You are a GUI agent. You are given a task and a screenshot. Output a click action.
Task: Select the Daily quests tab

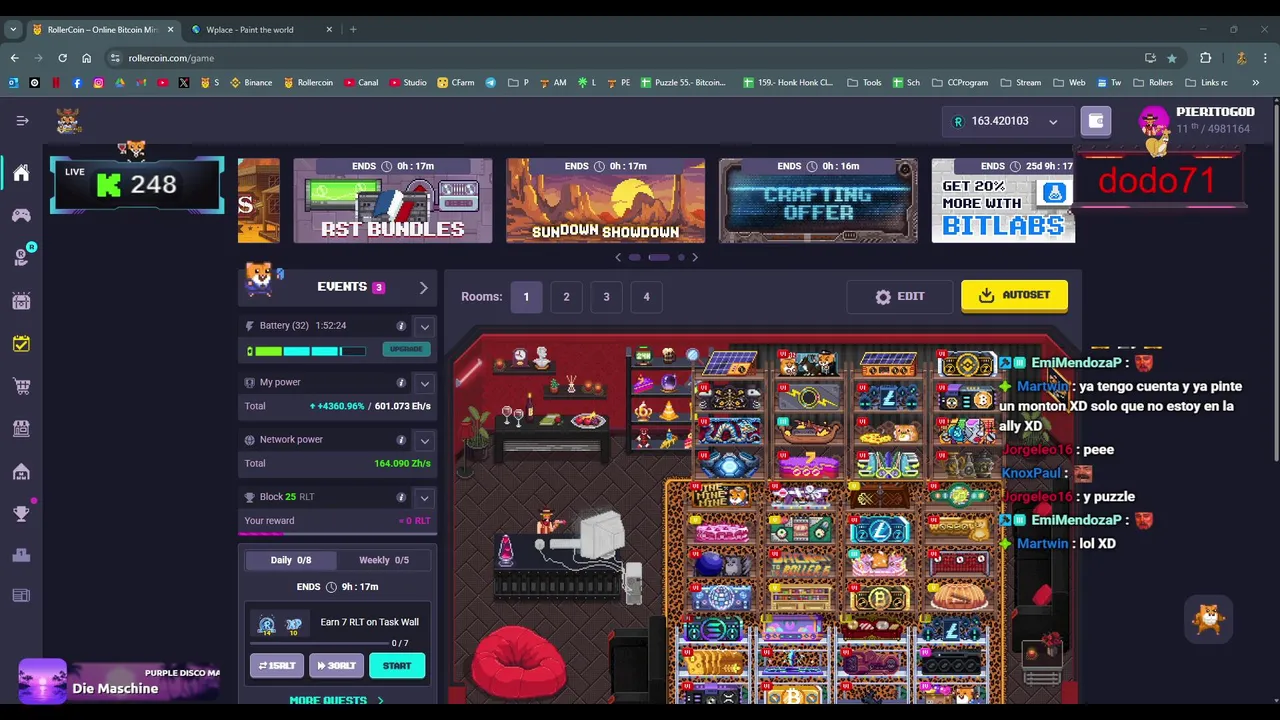(x=291, y=561)
